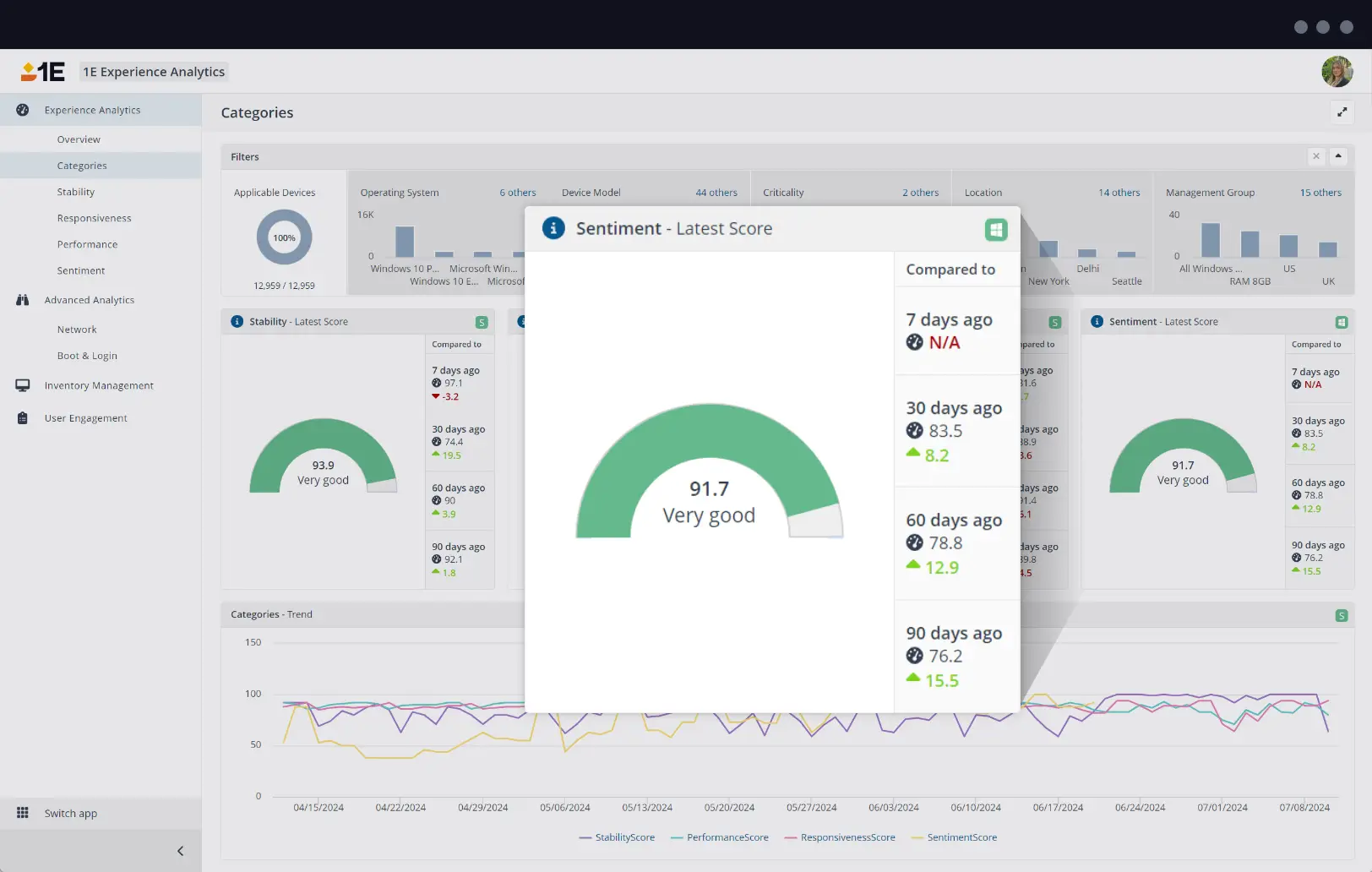Click the info icon on Stability - Latest Score
1372x872 pixels.
tap(237, 321)
